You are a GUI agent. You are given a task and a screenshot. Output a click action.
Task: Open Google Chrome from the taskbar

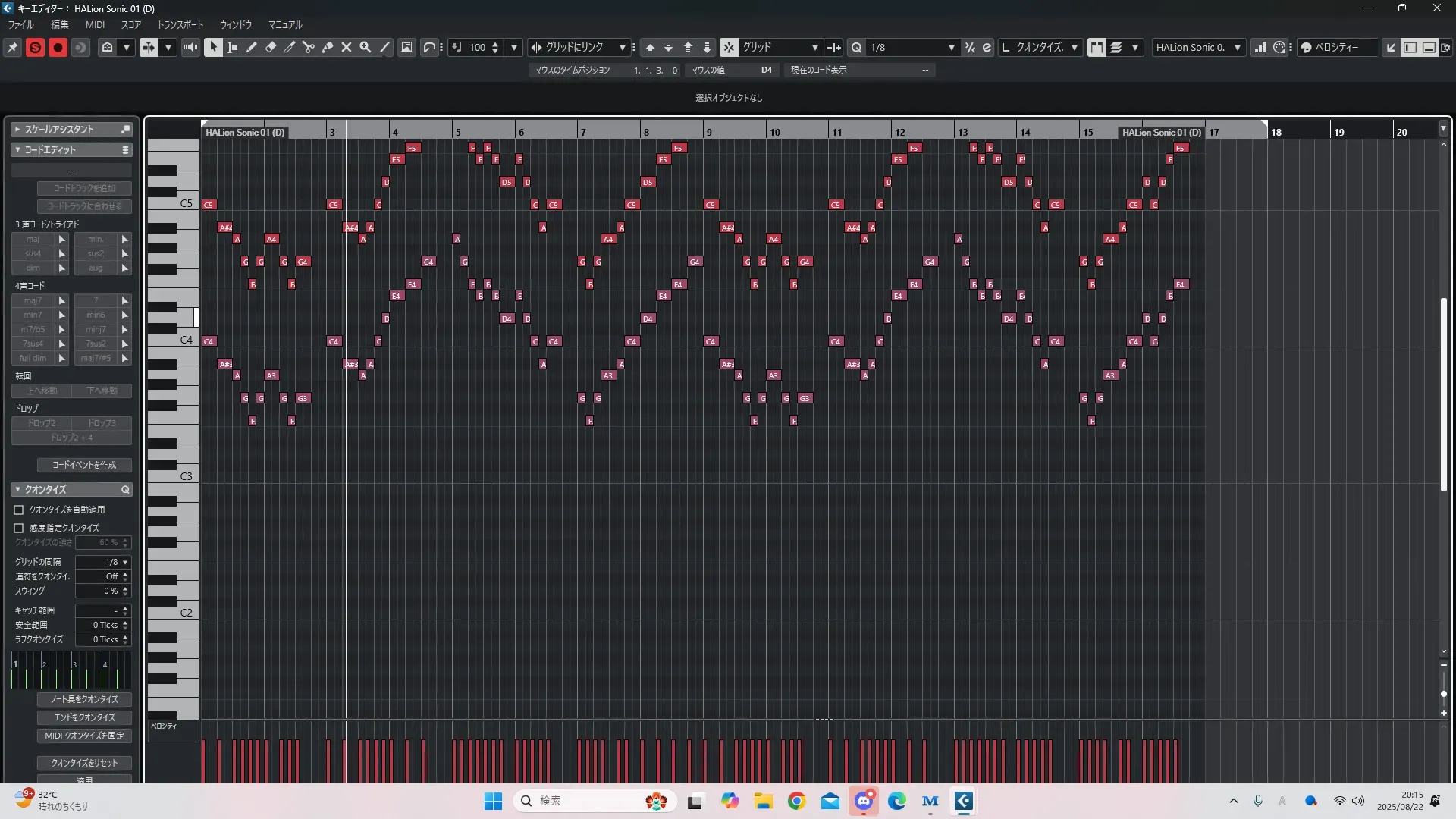[x=796, y=801]
